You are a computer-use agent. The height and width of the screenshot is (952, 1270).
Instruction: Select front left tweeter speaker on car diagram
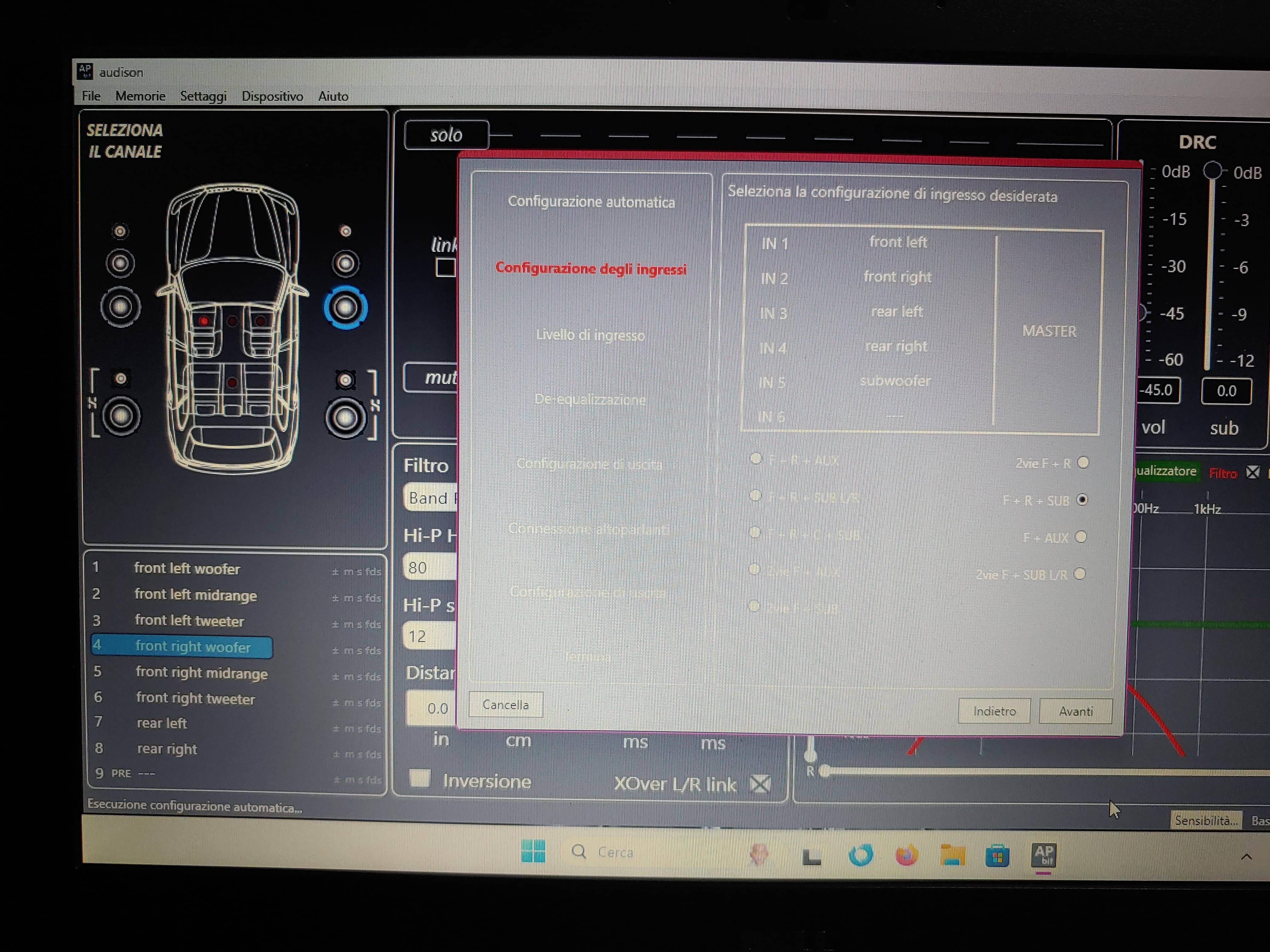pos(120,231)
